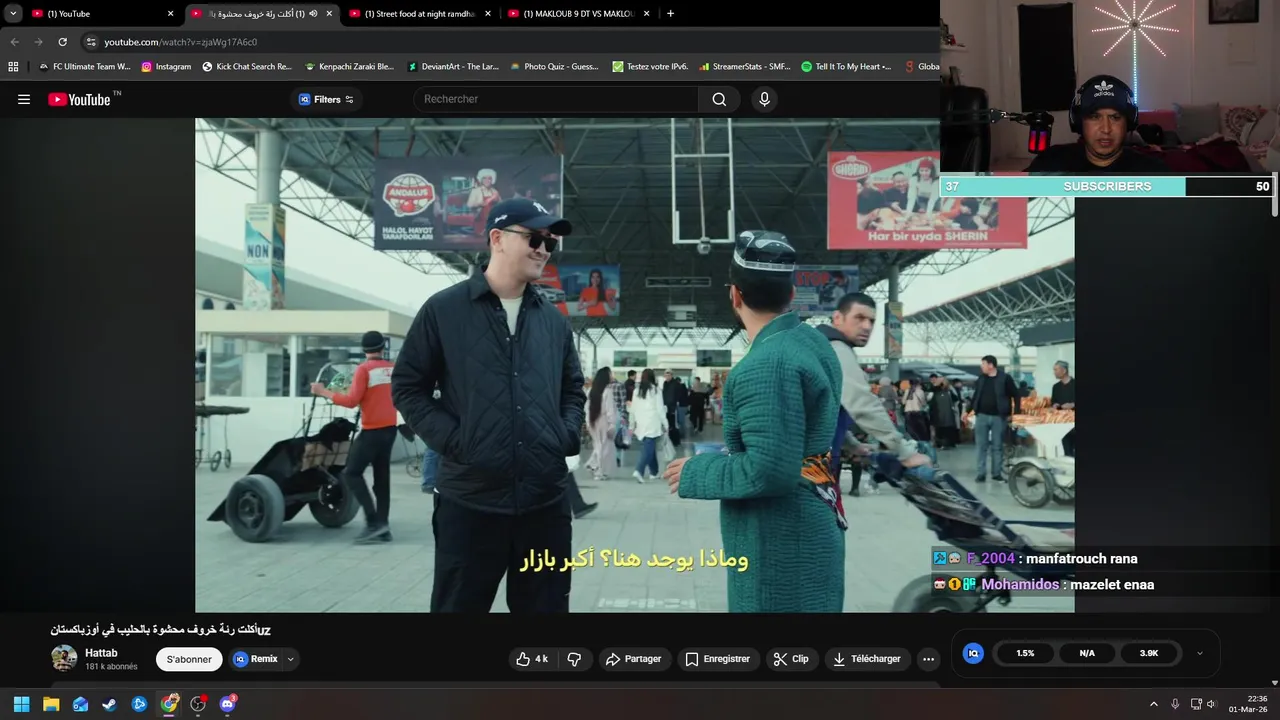The image size is (1280, 720).
Task: Like the video (4 k)
Action: (x=532, y=659)
